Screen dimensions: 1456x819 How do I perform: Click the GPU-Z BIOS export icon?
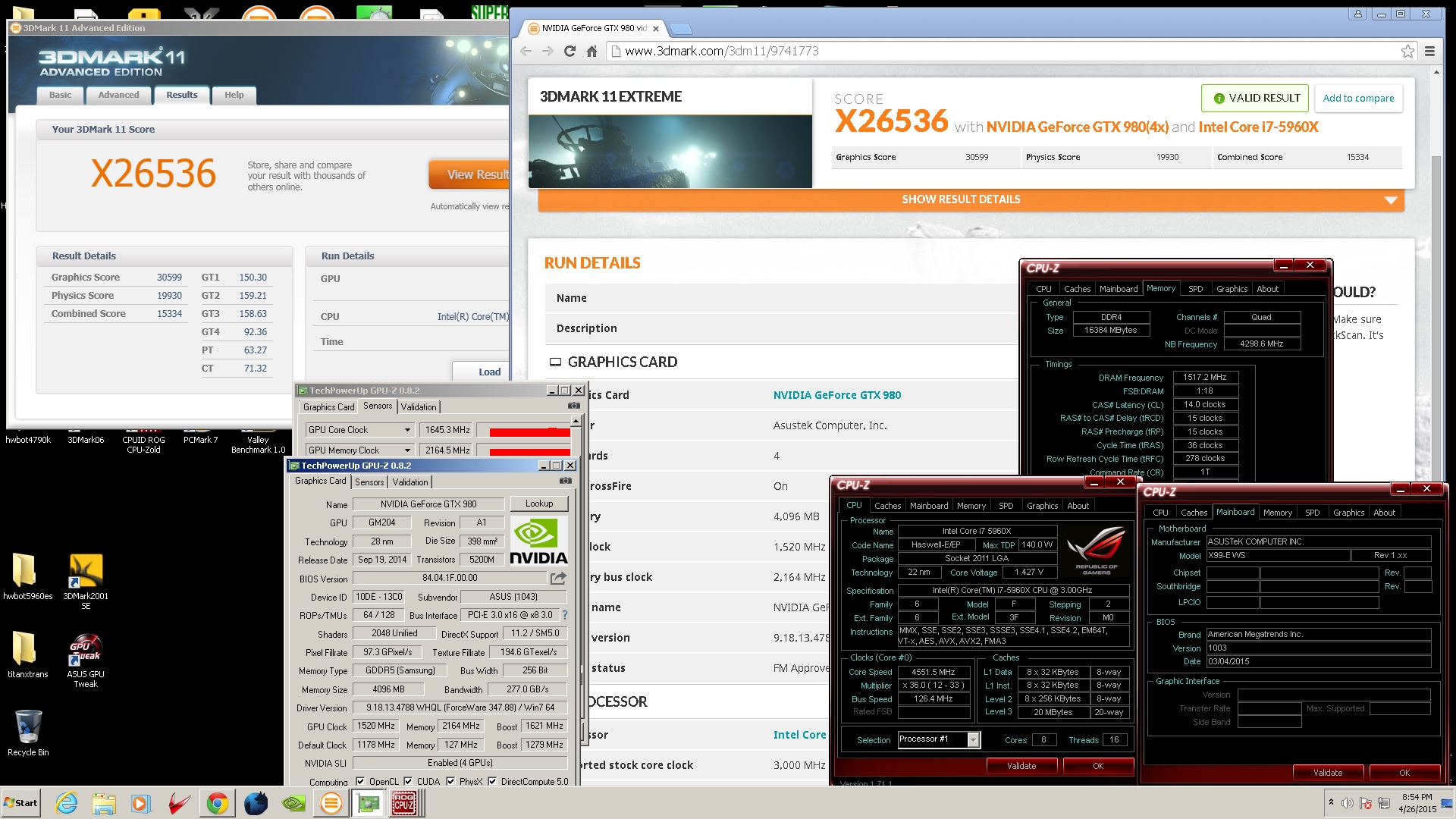click(x=558, y=578)
